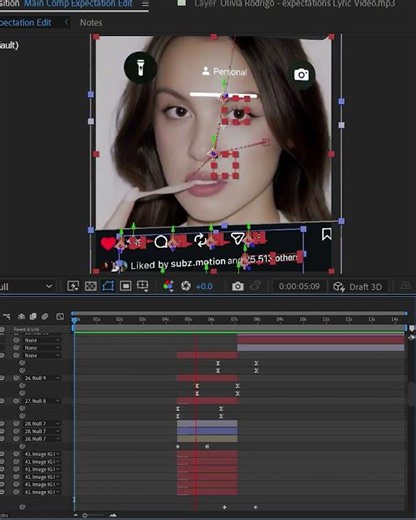Click pick whip beside 26. Null 9
This screenshot has width=416, height=520.
pyautogui.click(x=16, y=378)
